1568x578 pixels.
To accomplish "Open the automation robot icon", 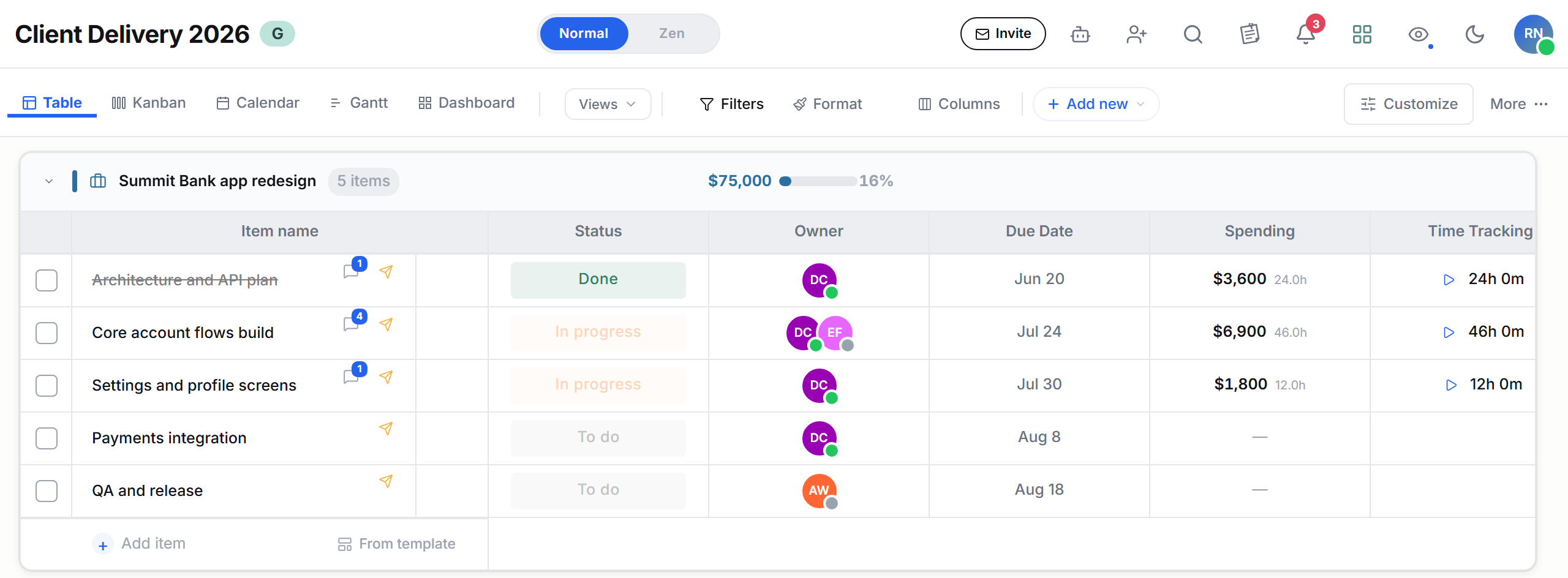I will (1080, 34).
